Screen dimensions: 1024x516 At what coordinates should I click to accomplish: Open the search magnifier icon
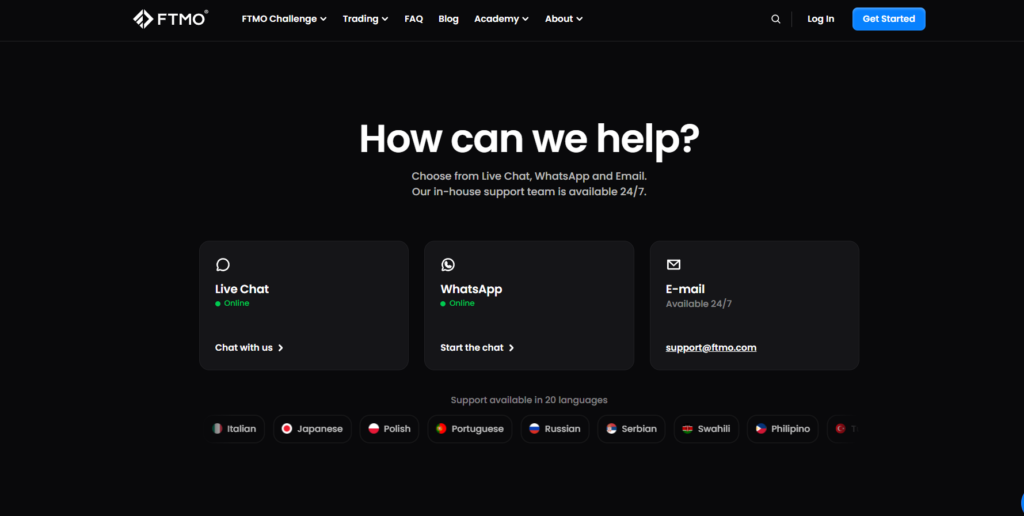pos(775,19)
